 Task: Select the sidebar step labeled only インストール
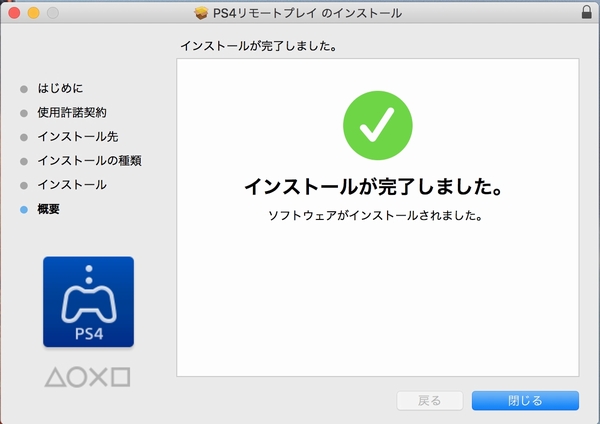pos(71,185)
